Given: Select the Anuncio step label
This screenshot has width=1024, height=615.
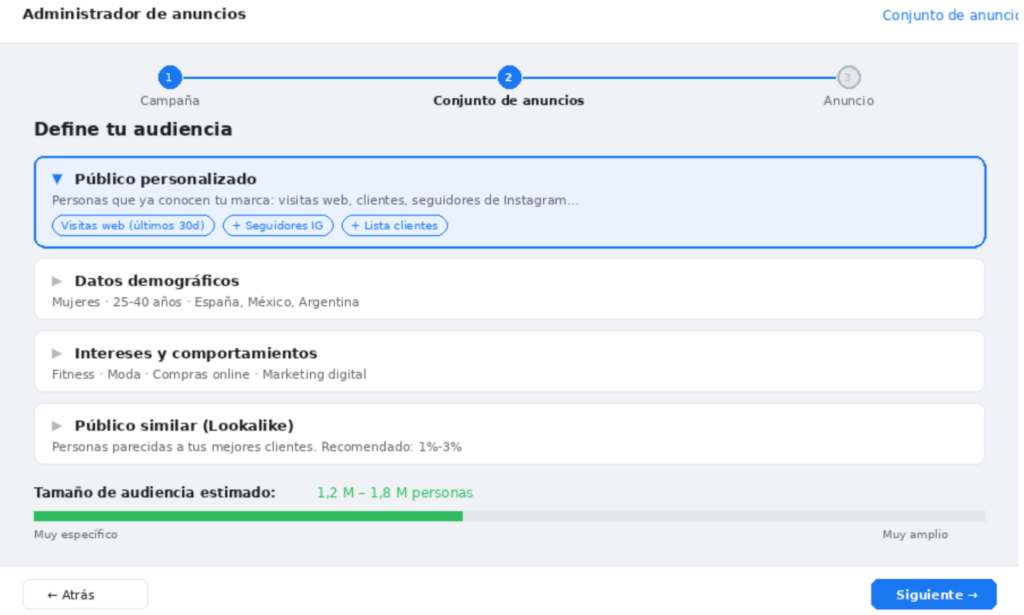Looking at the screenshot, I should click(848, 101).
